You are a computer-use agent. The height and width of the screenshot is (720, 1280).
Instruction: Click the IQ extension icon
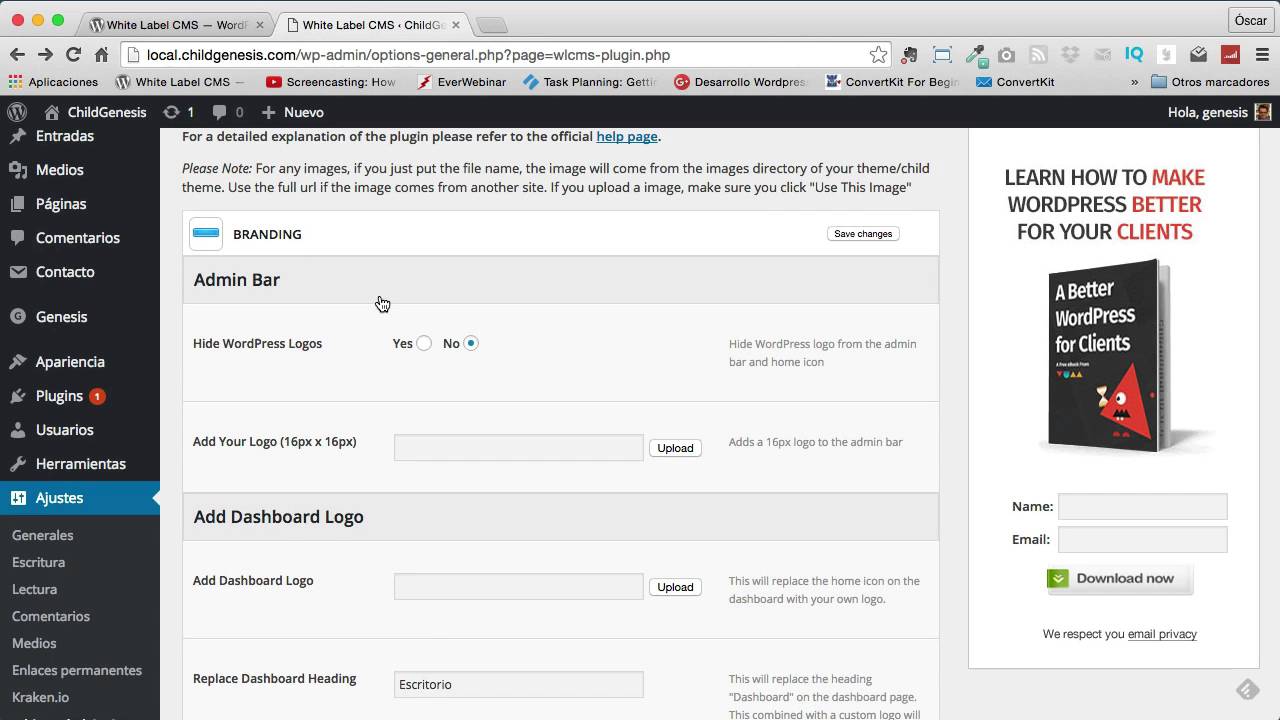click(x=1134, y=55)
